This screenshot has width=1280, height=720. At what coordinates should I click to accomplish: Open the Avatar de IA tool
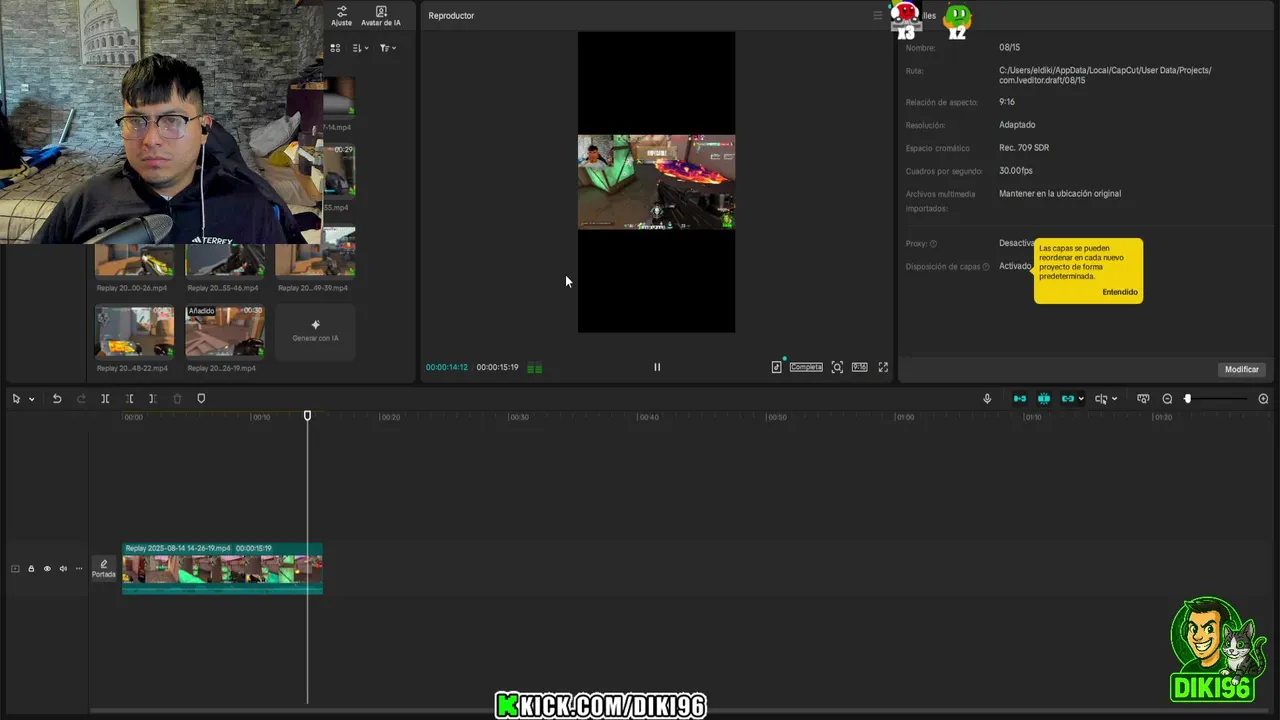click(x=381, y=16)
